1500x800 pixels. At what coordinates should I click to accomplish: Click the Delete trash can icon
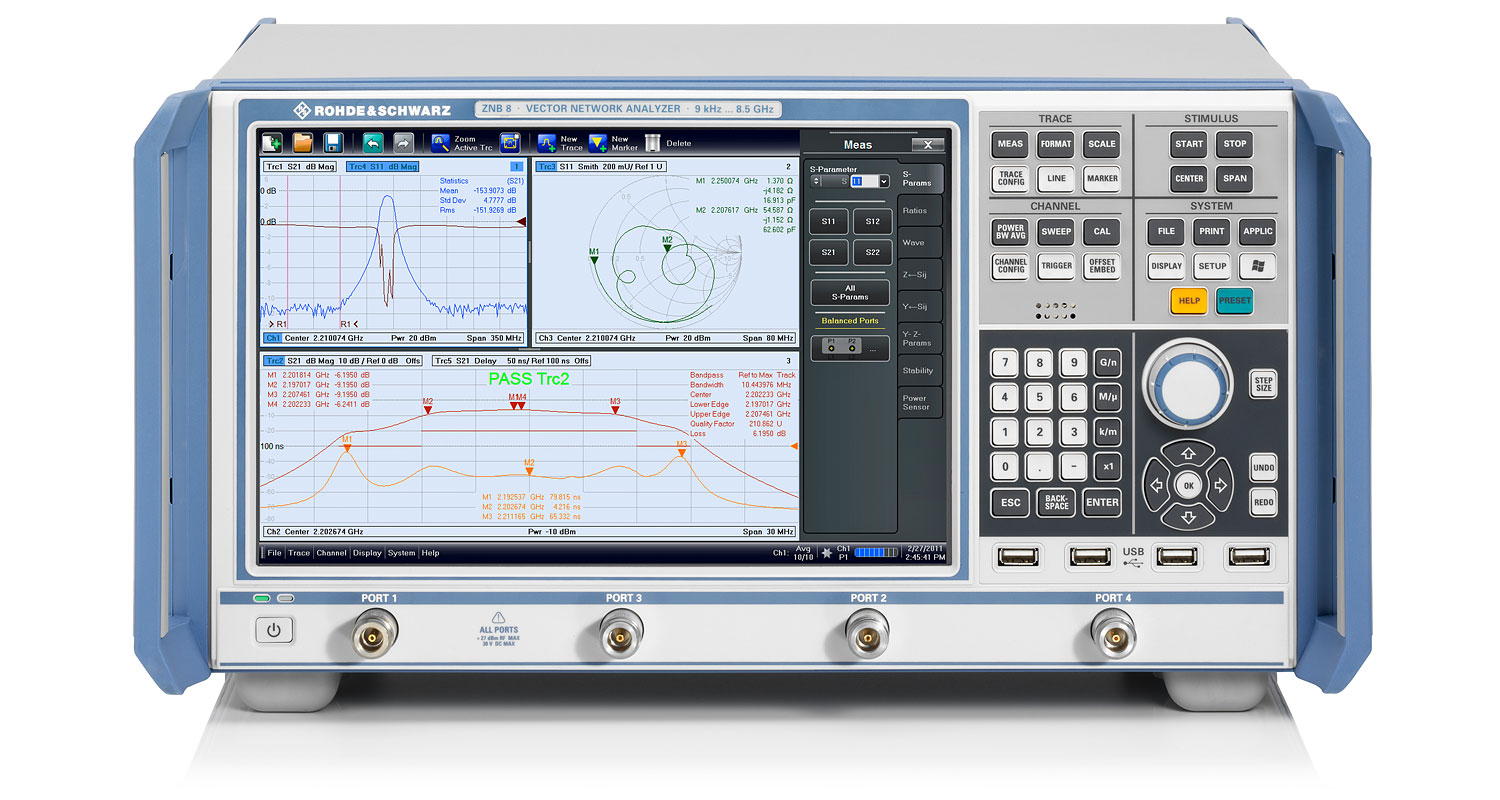click(652, 143)
